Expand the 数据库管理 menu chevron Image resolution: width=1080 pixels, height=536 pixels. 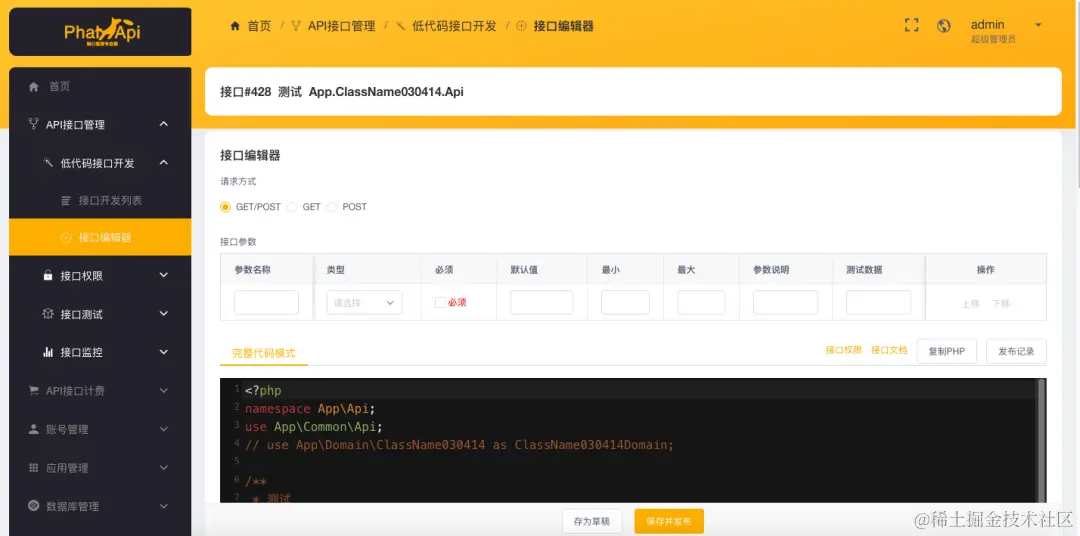[x=163, y=506]
